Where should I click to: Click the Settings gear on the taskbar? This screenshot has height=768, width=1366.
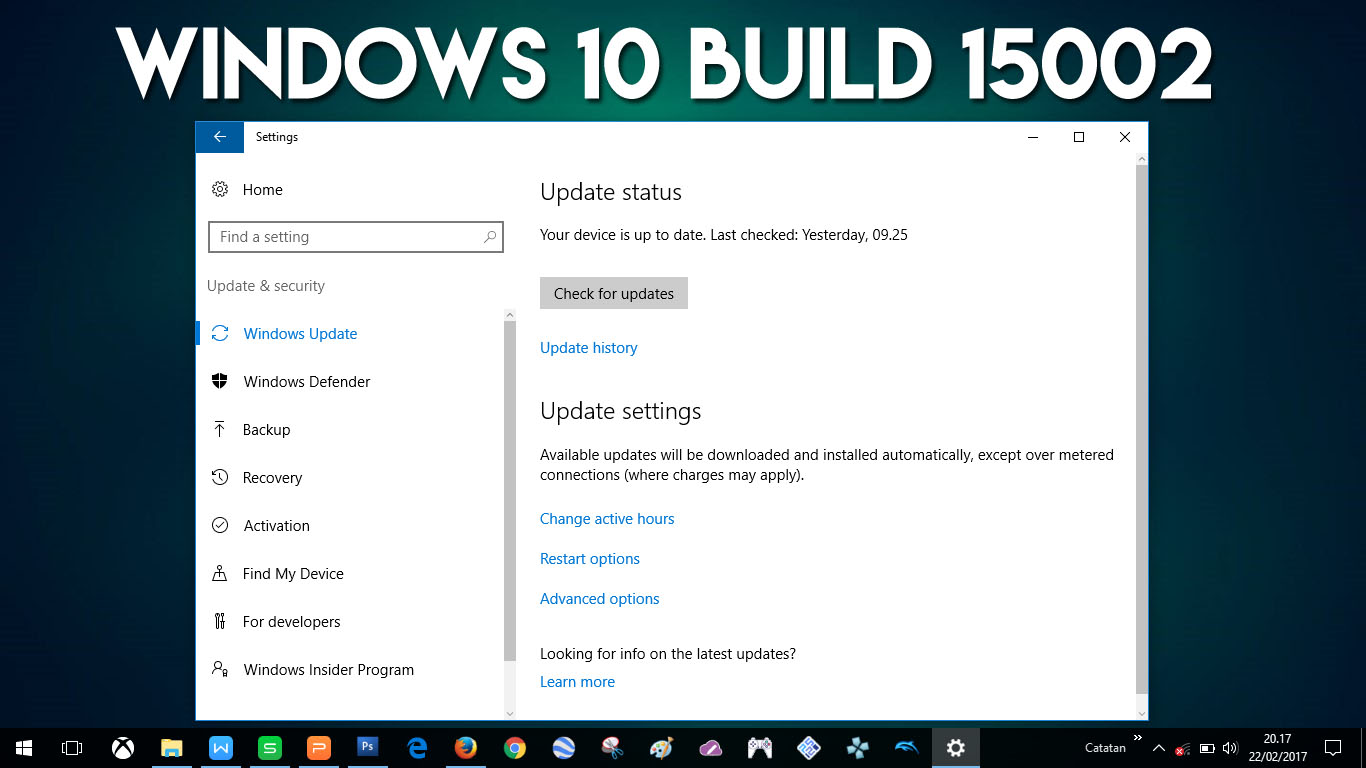[x=956, y=748]
